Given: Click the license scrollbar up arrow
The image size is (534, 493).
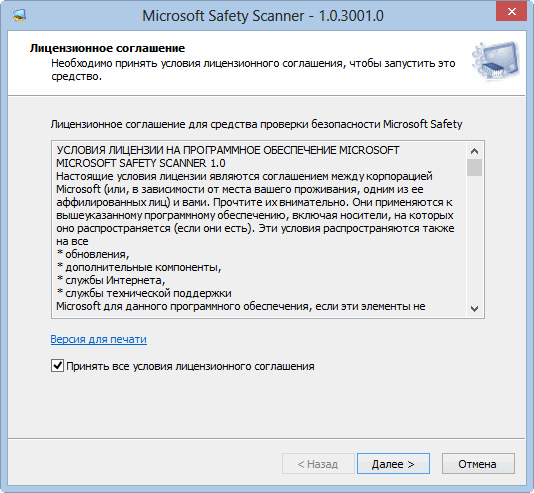Looking at the screenshot, I should pos(474,151).
